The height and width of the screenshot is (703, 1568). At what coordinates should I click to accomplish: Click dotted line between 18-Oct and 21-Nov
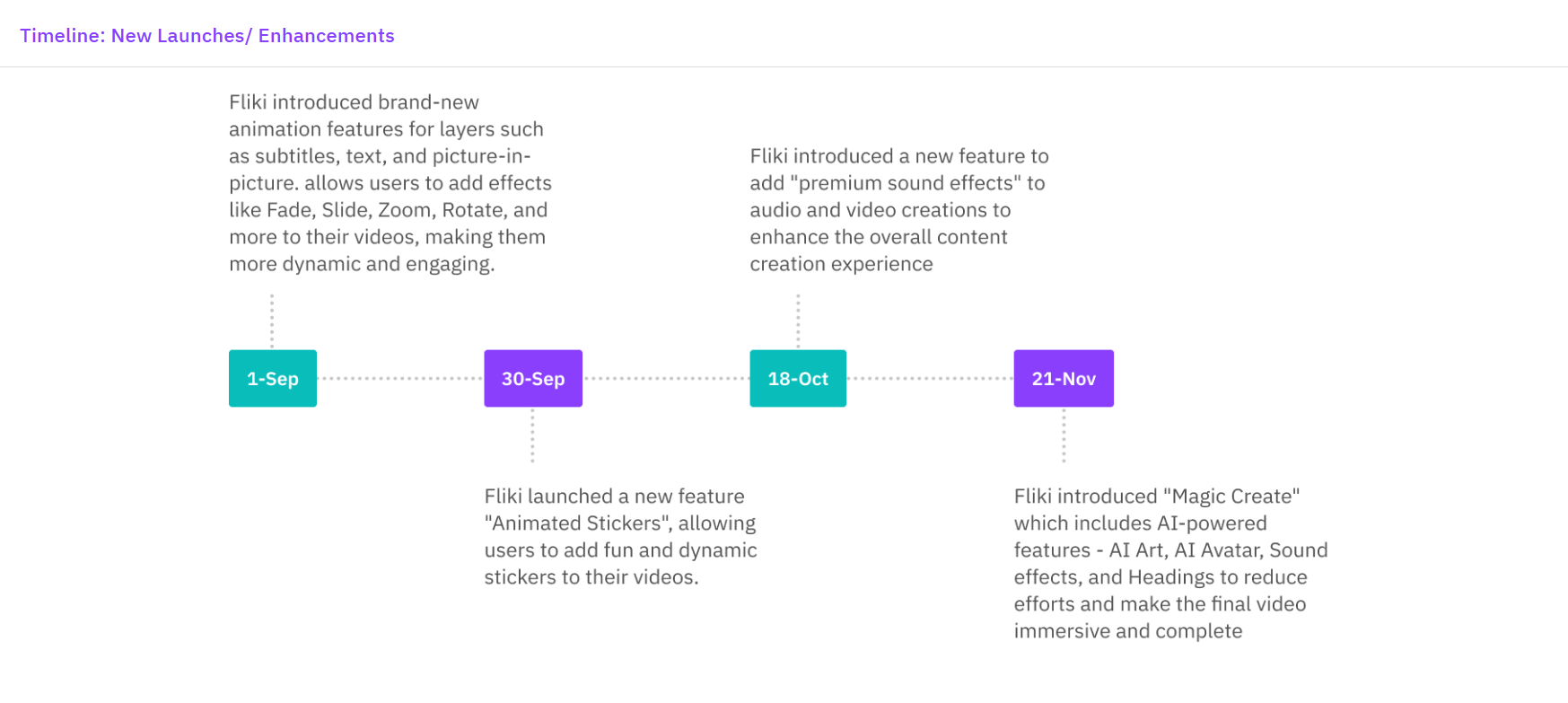930,378
